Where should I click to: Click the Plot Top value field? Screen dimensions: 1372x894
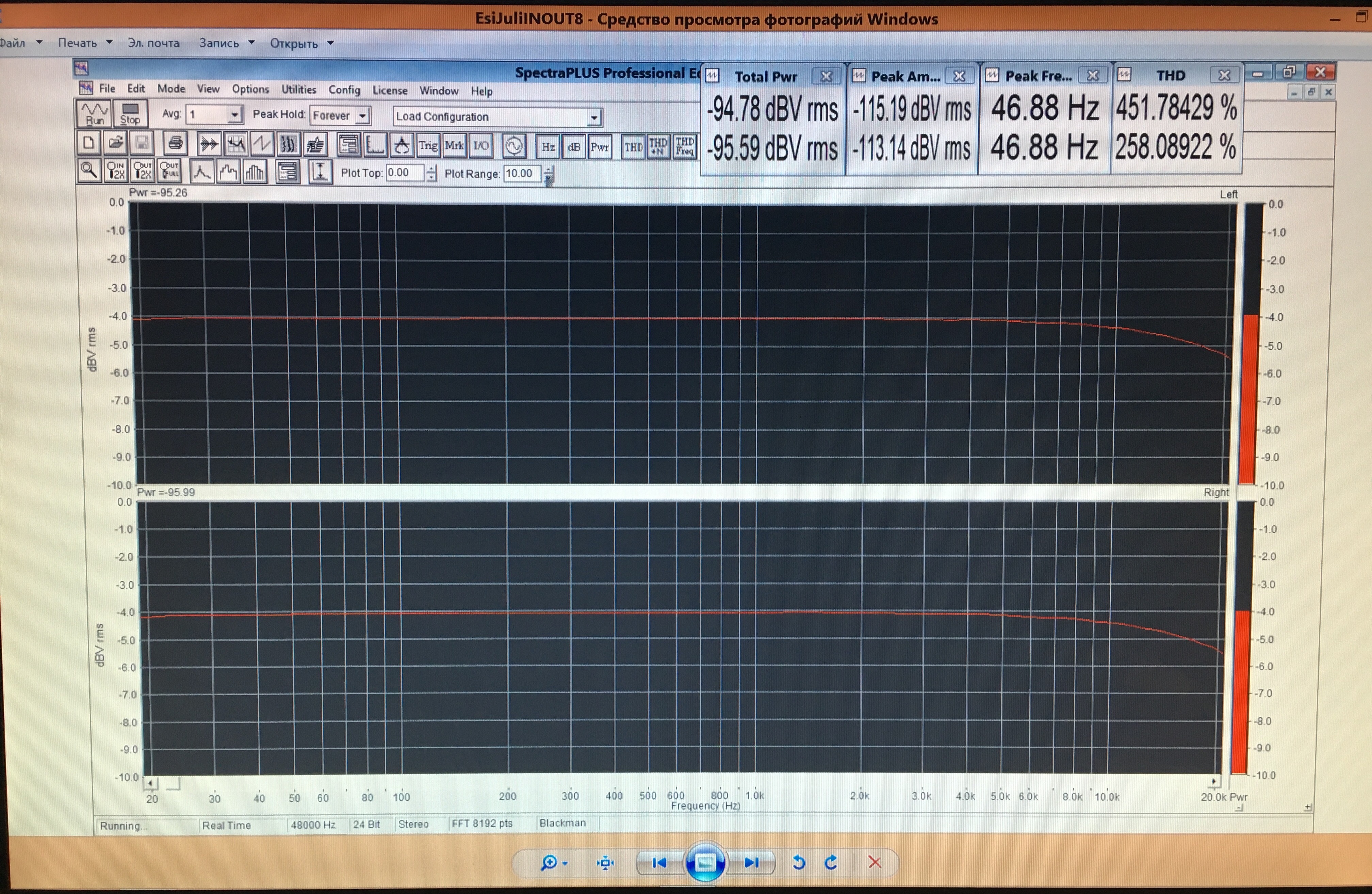pos(405,173)
